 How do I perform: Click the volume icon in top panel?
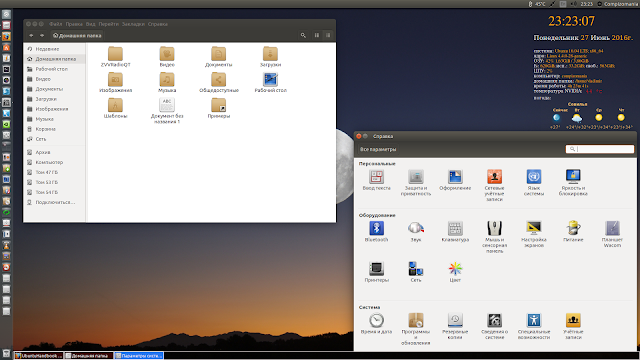tap(573, 4)
